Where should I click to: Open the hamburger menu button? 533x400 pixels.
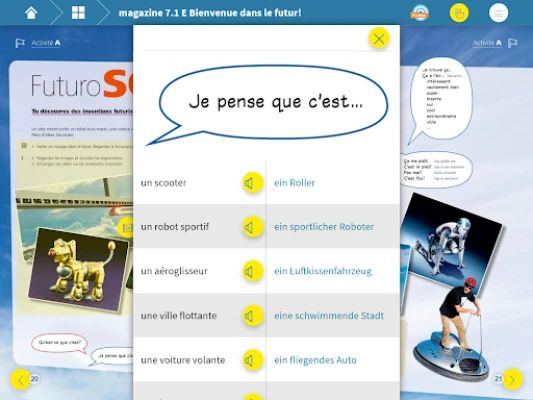click(498, 13)
